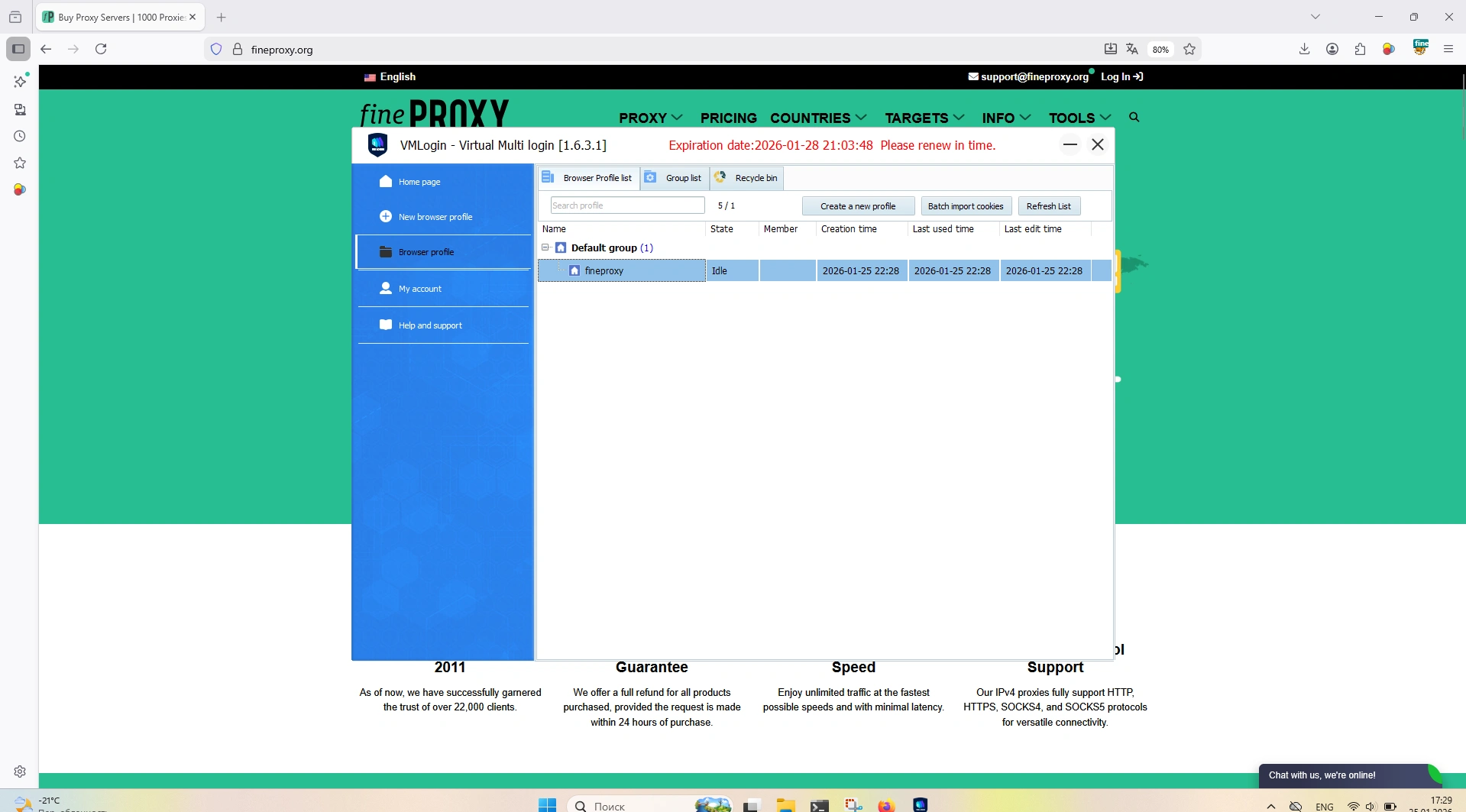
Task: Select the fineproxy profile row
Action: [x=825, y=270]
